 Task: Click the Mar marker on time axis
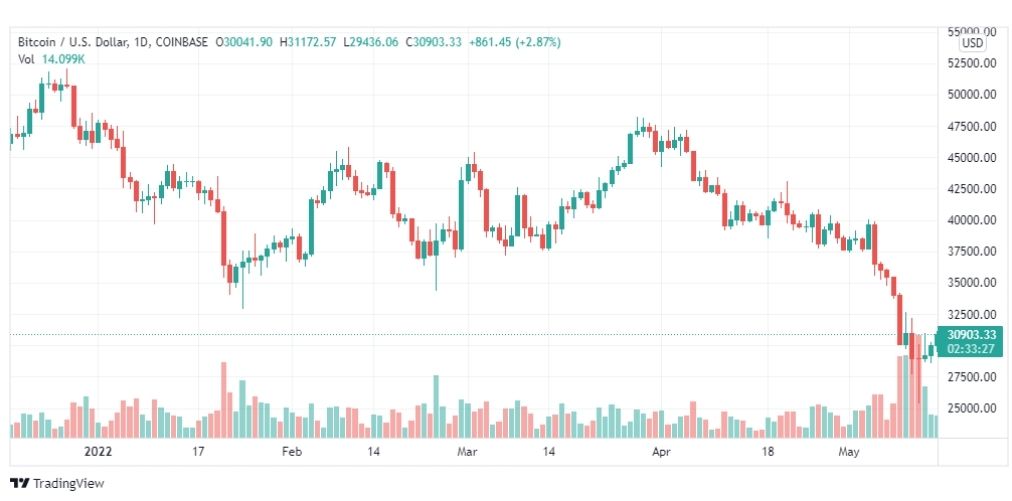tap(467, 452)
